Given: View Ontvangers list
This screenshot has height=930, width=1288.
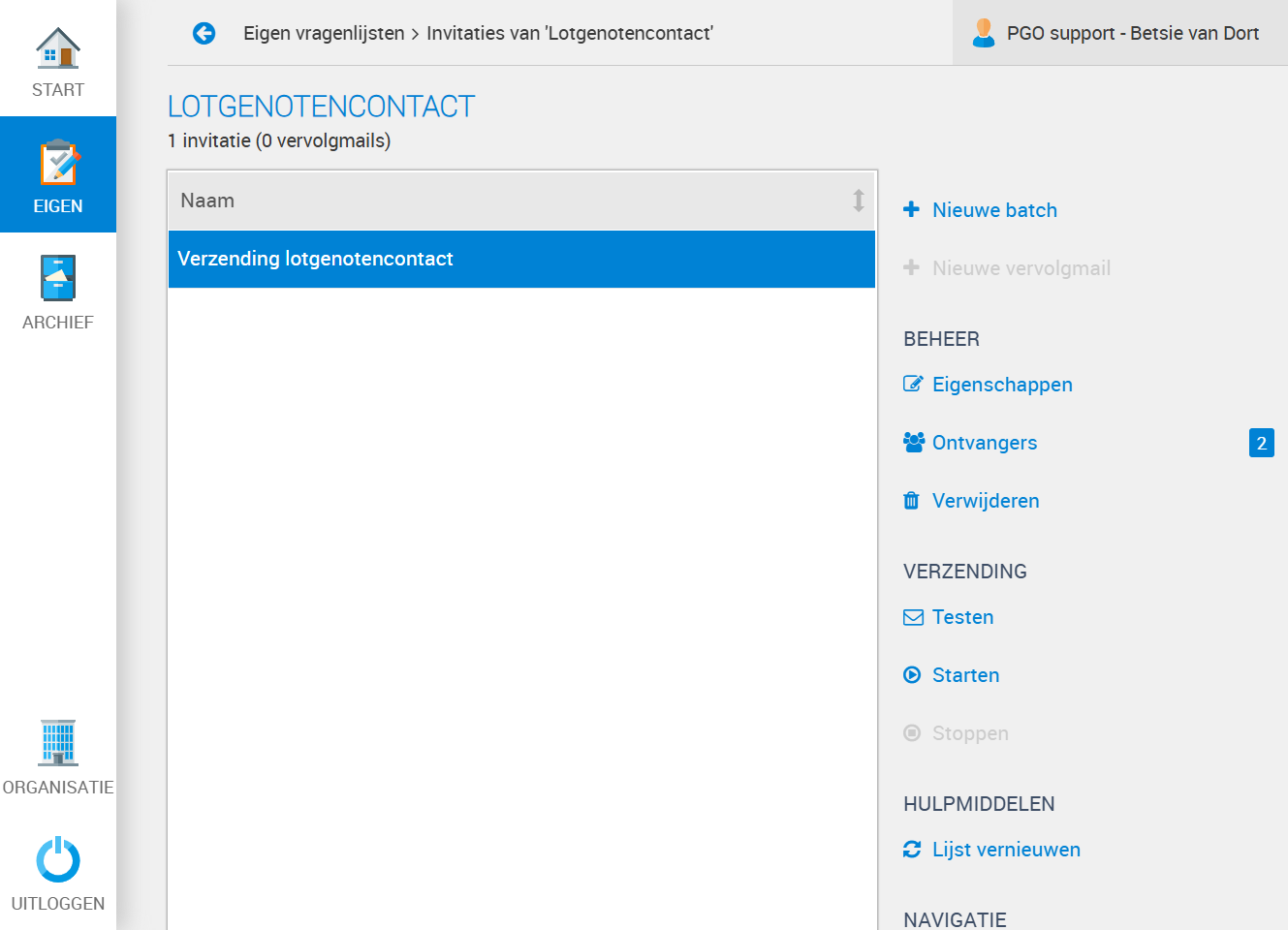Looking at the screenshot, I should click(985, 443).
